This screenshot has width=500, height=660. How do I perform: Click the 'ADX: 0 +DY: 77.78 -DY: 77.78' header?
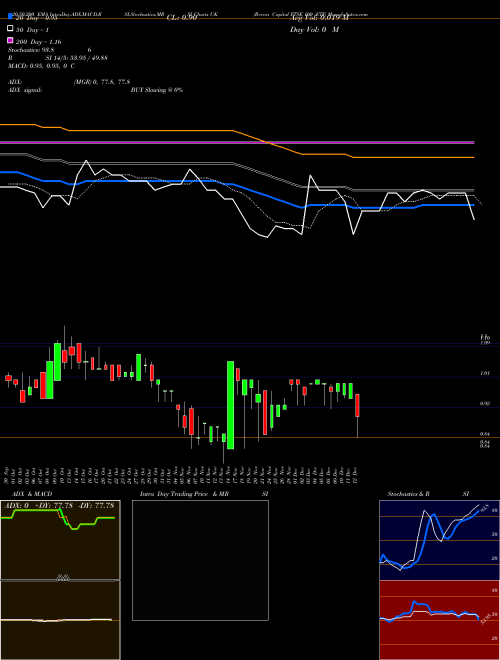pyautogui.click(x=59, y=505)
